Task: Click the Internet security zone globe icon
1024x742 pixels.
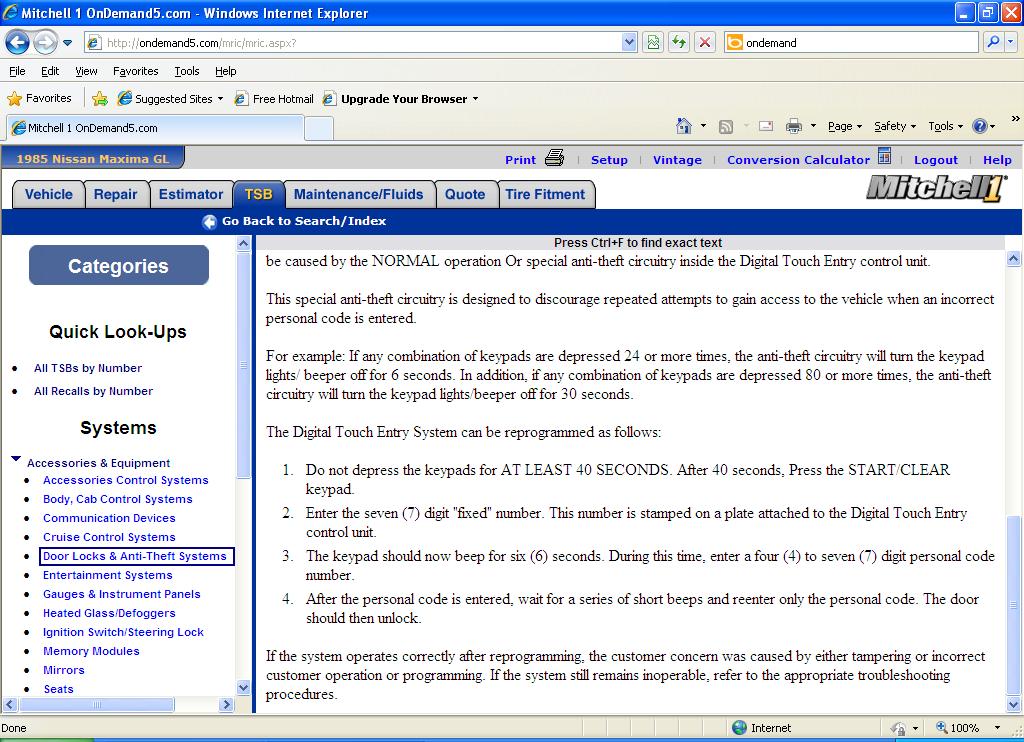Action: tap(739, 728)
